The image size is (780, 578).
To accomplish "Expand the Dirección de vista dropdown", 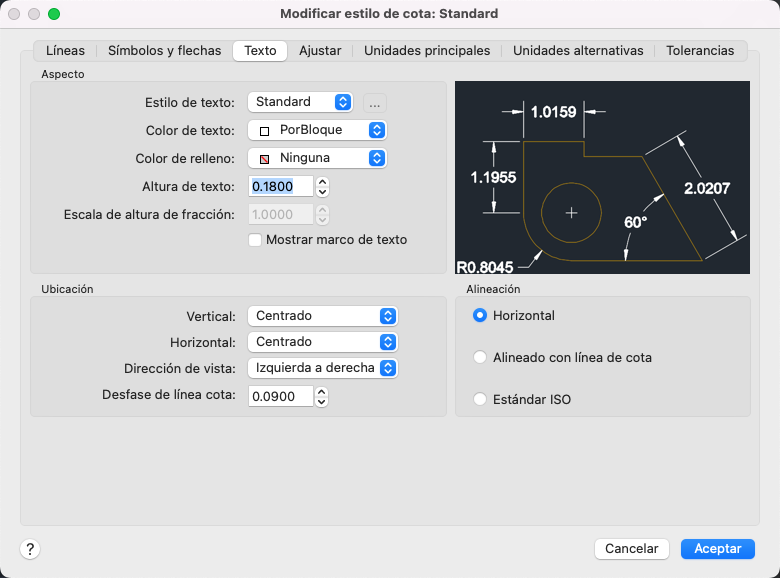I will (x=322, y=368).
